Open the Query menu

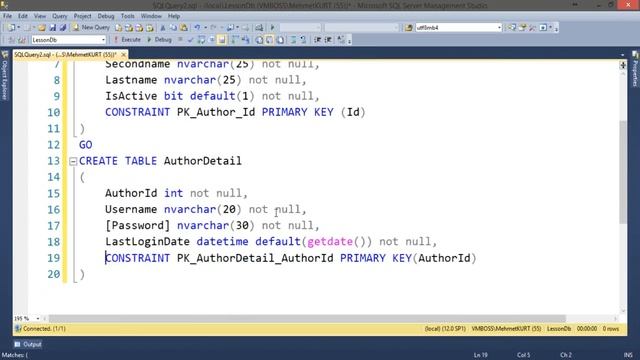(x=60, y=16)
